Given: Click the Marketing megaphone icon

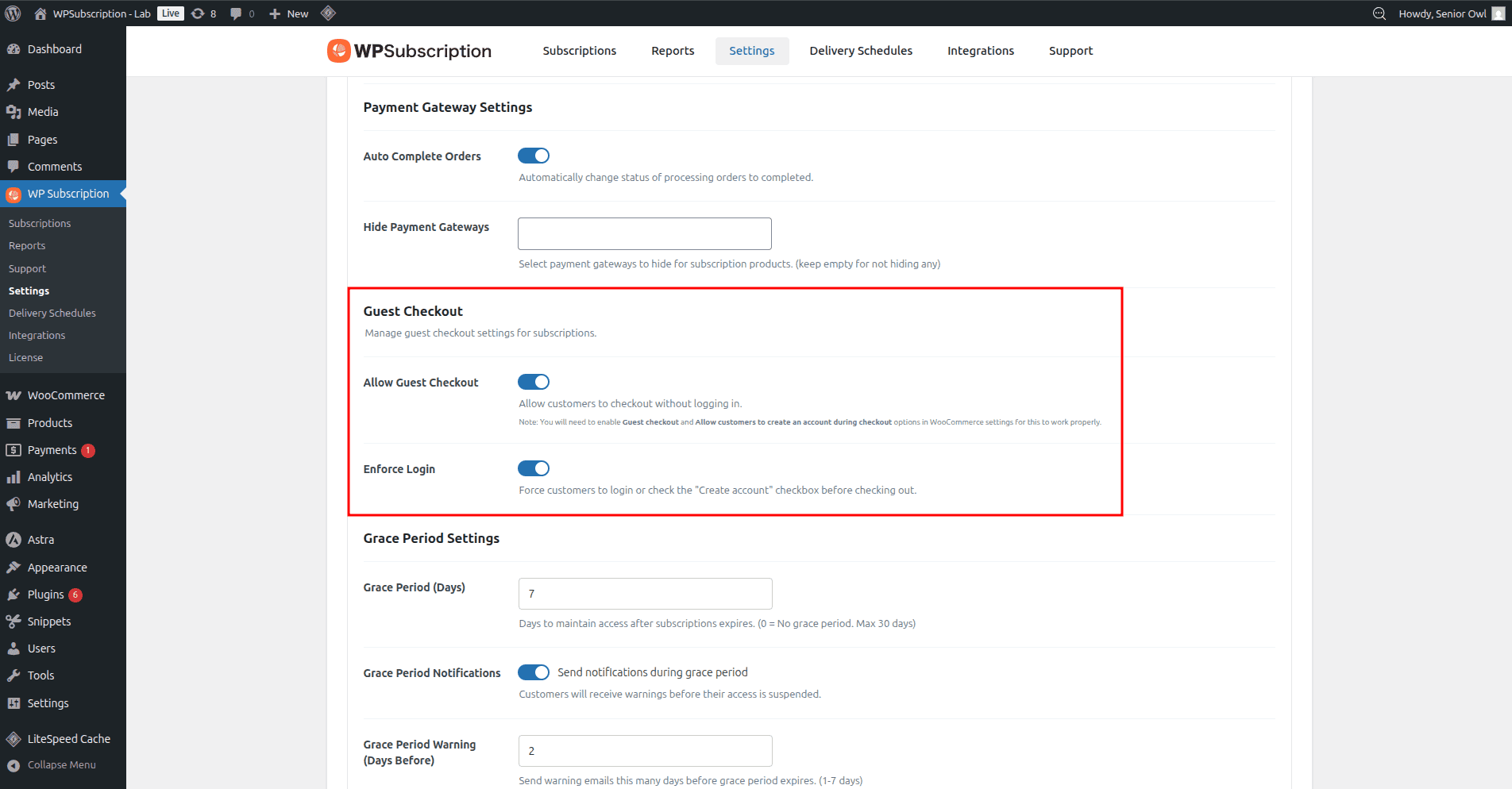Looking at the screenshot, I should click(13, 504).
